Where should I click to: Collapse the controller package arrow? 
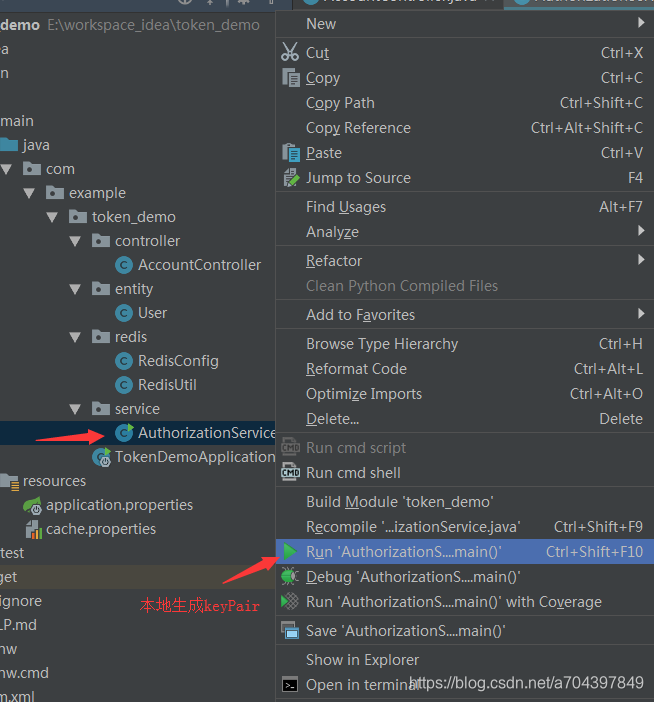pos(76,241)
